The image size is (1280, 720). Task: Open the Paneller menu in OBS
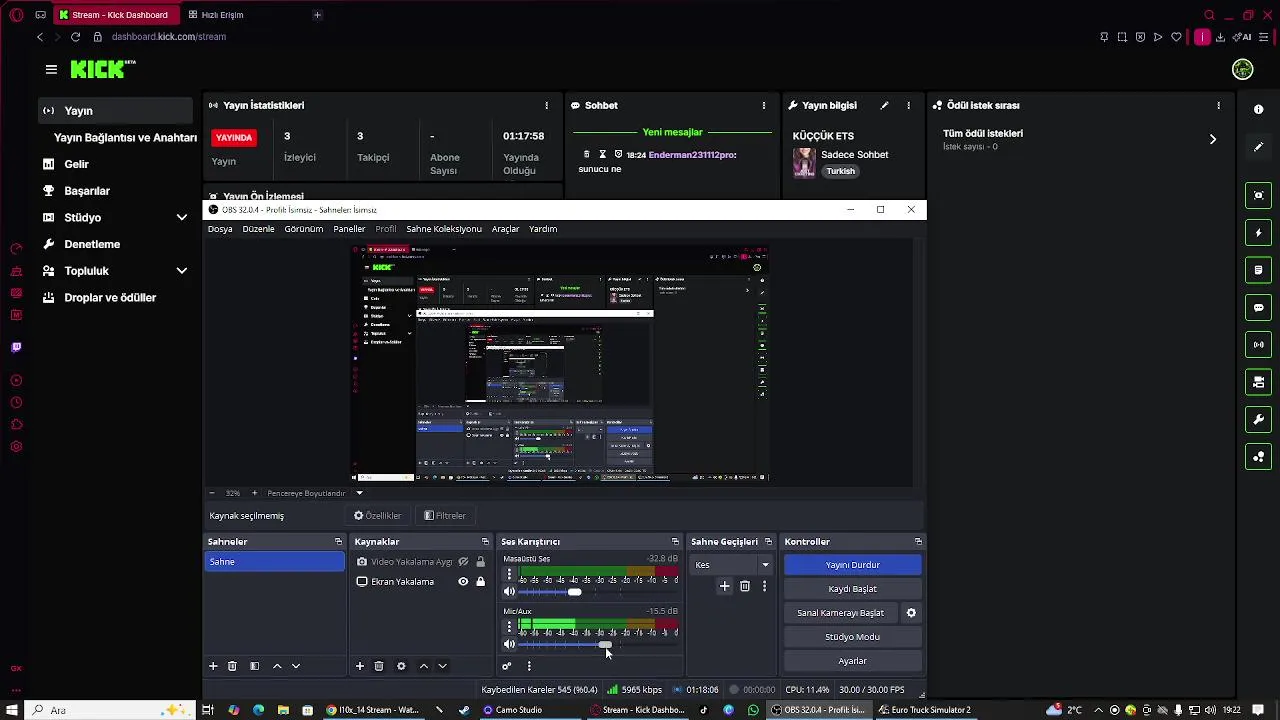[x=349, y=229]
